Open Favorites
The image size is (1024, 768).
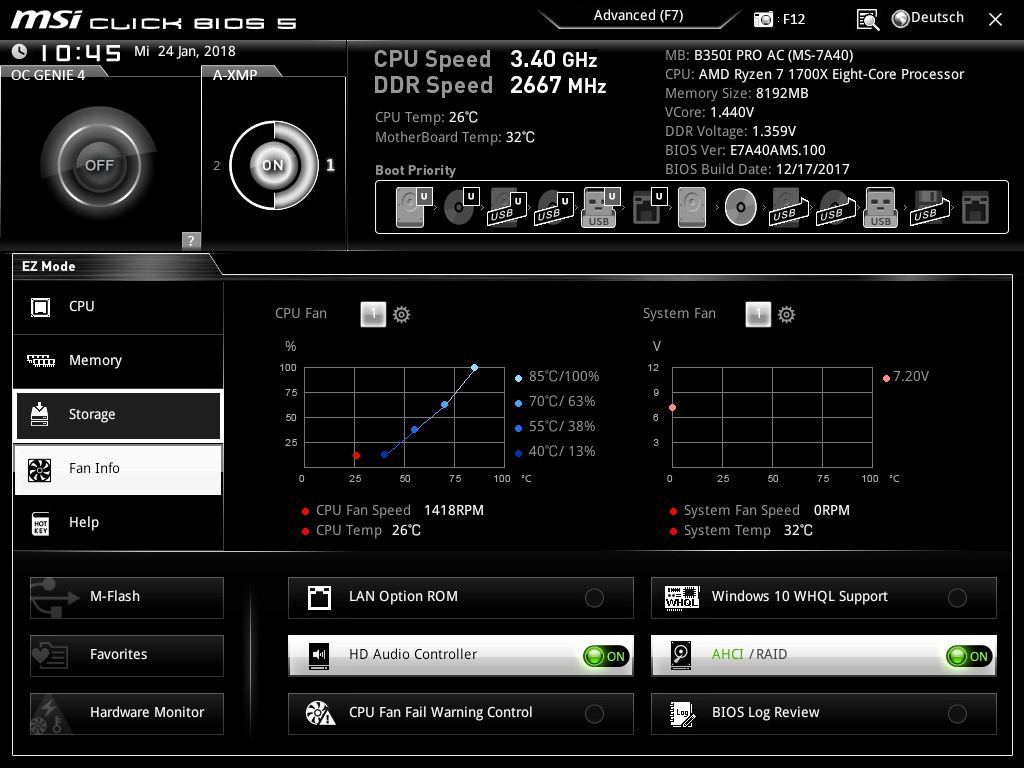(x=127, y=655)
